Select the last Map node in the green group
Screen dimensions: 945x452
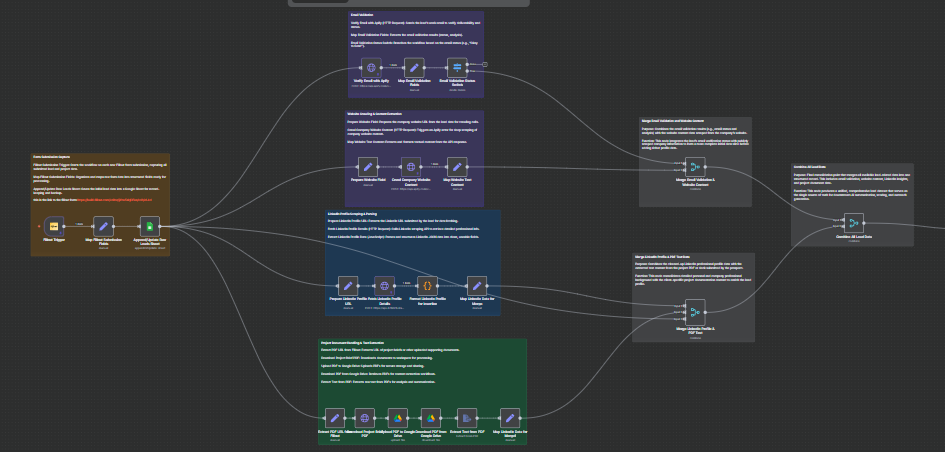coord(510,418)
